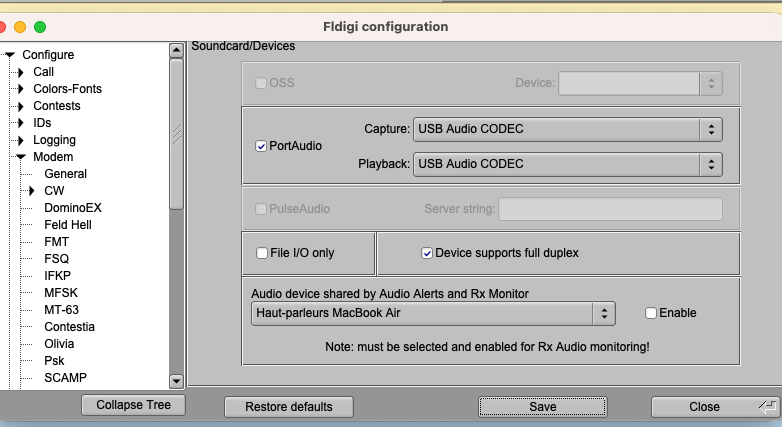
Task: Collapse the Configure tree root arrow
Action: (10, 55)
